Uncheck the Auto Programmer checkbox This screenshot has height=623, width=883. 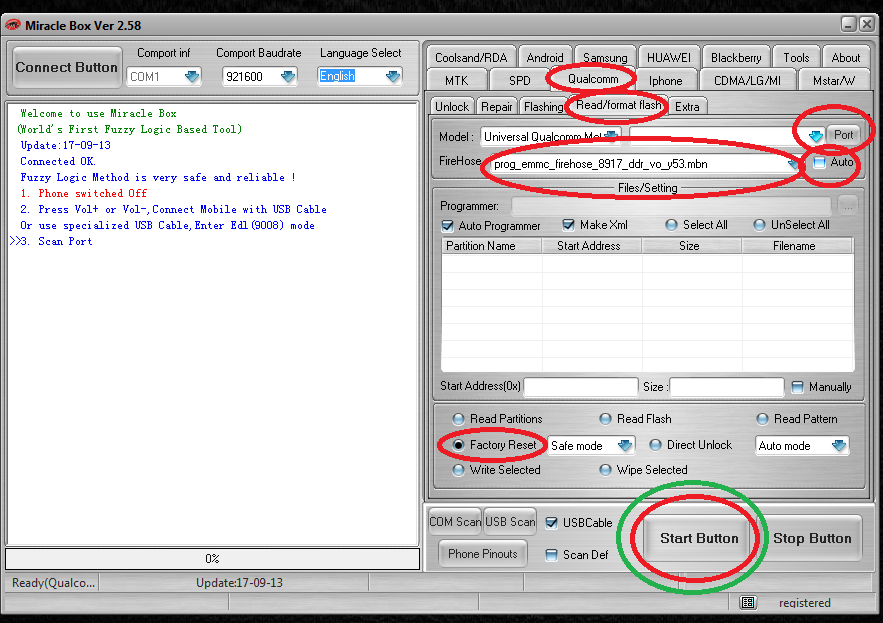[x=448, y=226]
